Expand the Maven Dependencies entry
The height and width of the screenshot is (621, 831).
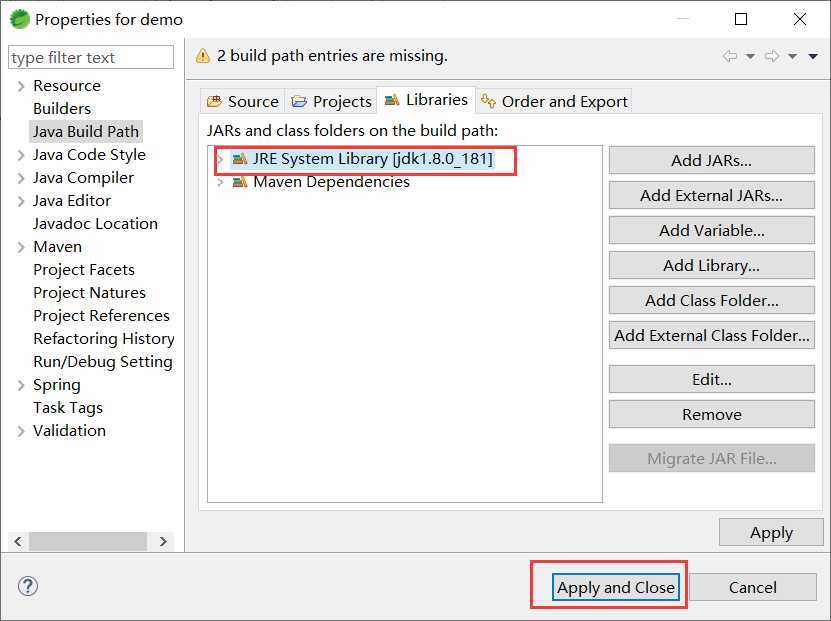coord(220,182)
